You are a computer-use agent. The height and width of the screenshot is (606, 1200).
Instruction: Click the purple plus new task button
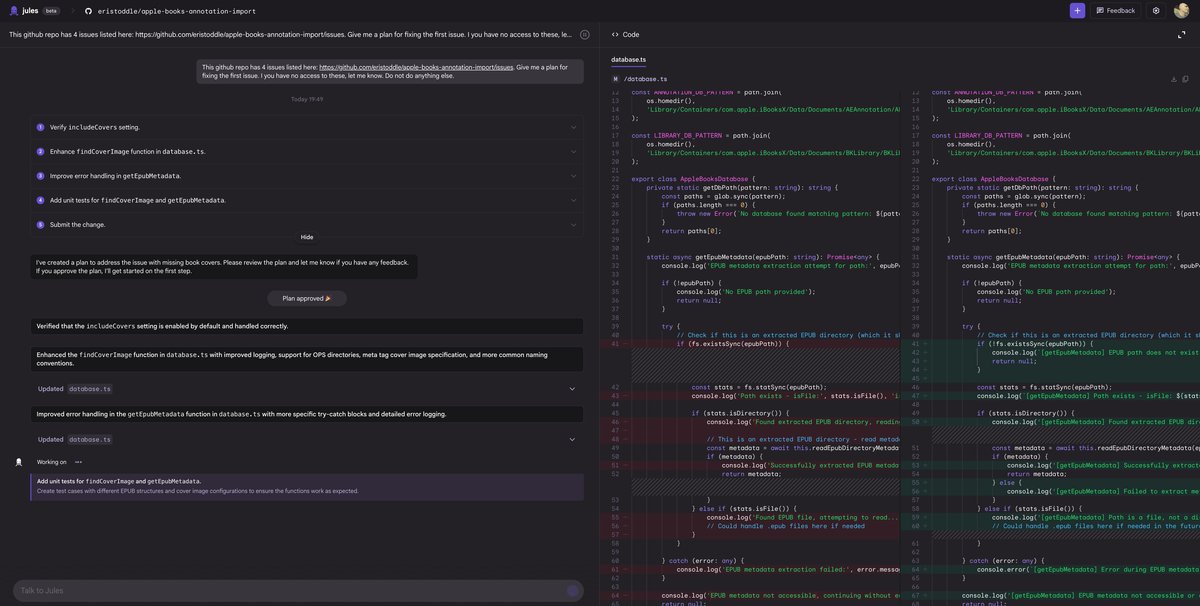(x=1077, y=10)
